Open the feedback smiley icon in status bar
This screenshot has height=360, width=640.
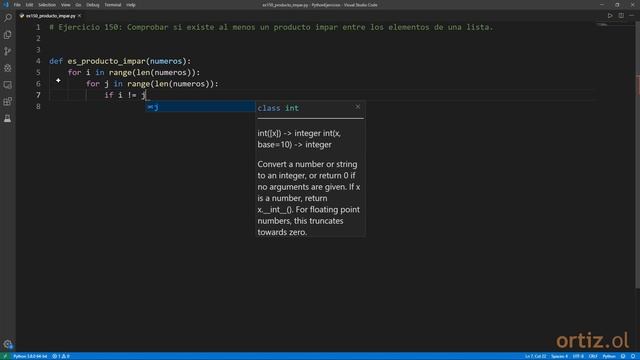(x=623, y=356)
